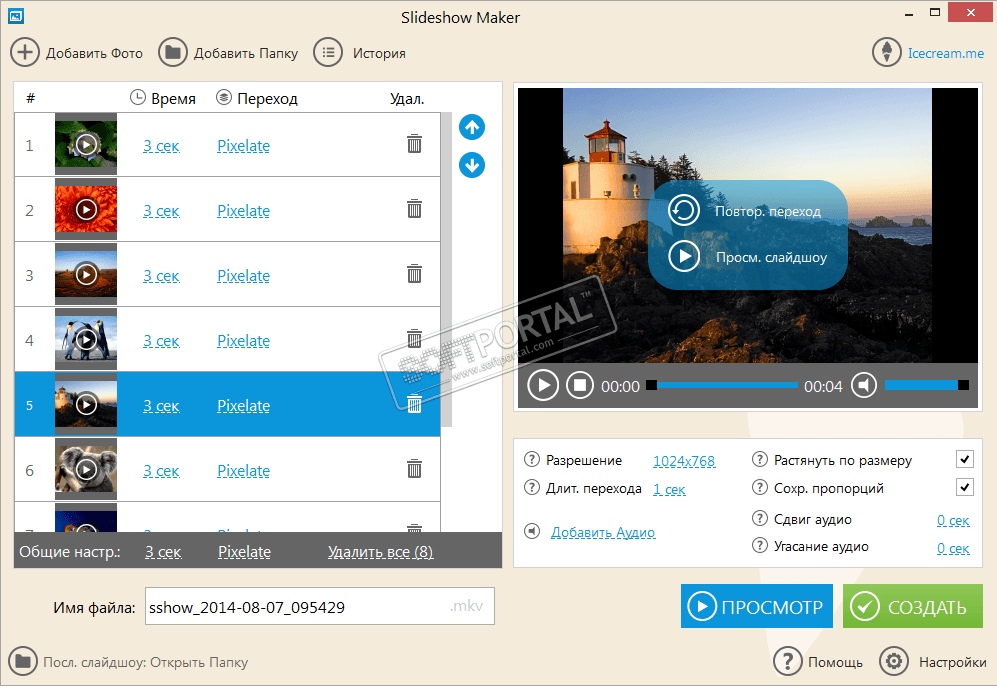Viewport: 997px width, 686px height.
Task: Click the СОЗДАТЬ button
Action: [913, 606]
